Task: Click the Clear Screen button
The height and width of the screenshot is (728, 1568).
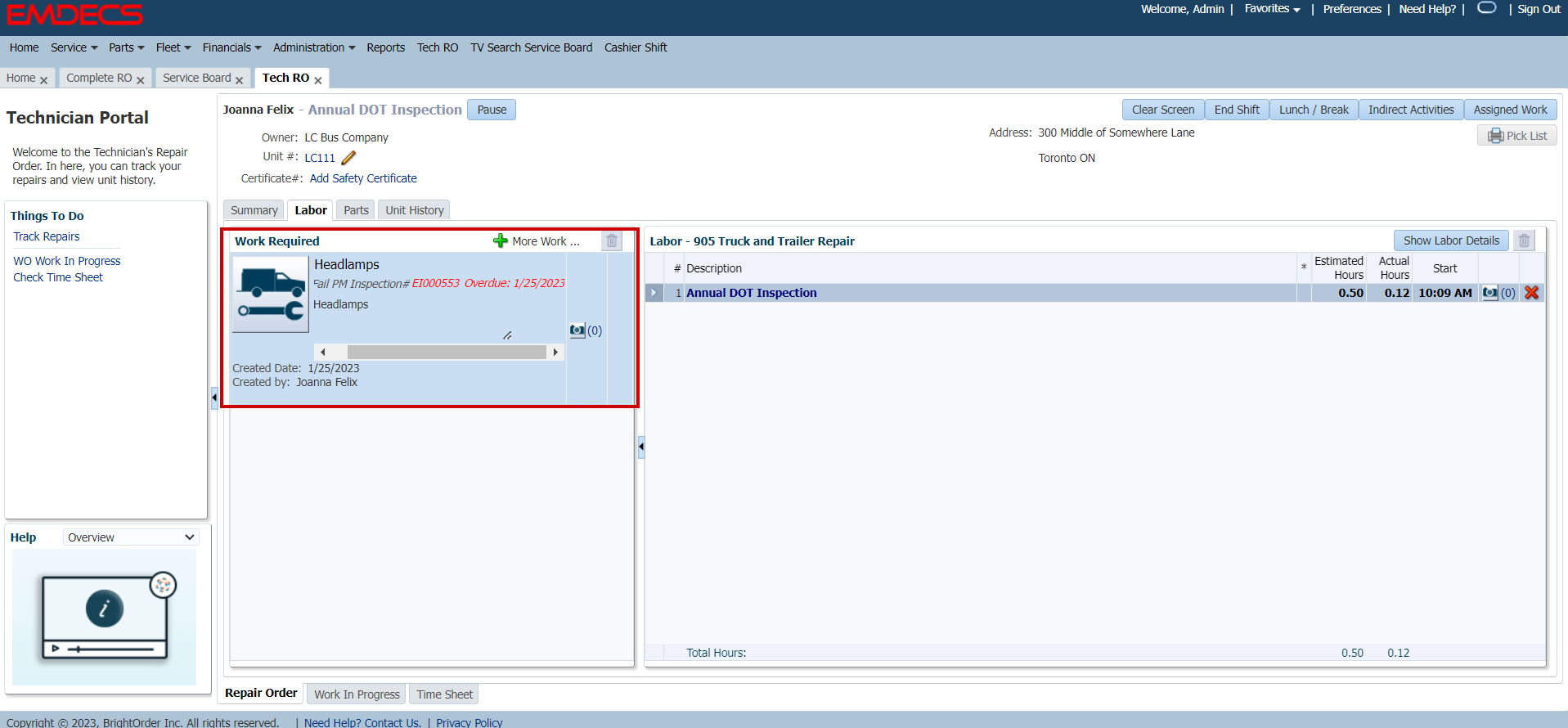Action: 1163,110
